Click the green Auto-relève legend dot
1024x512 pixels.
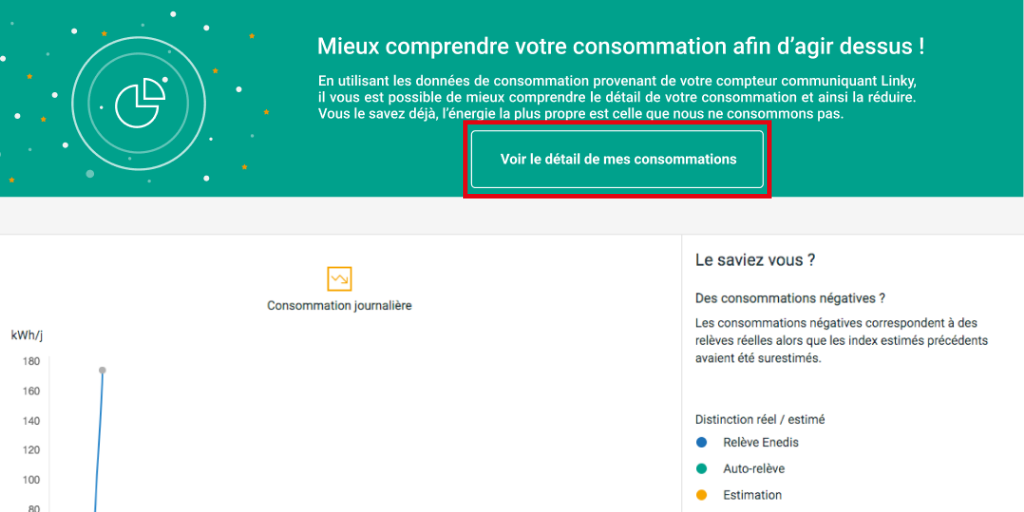click(702, 468)
